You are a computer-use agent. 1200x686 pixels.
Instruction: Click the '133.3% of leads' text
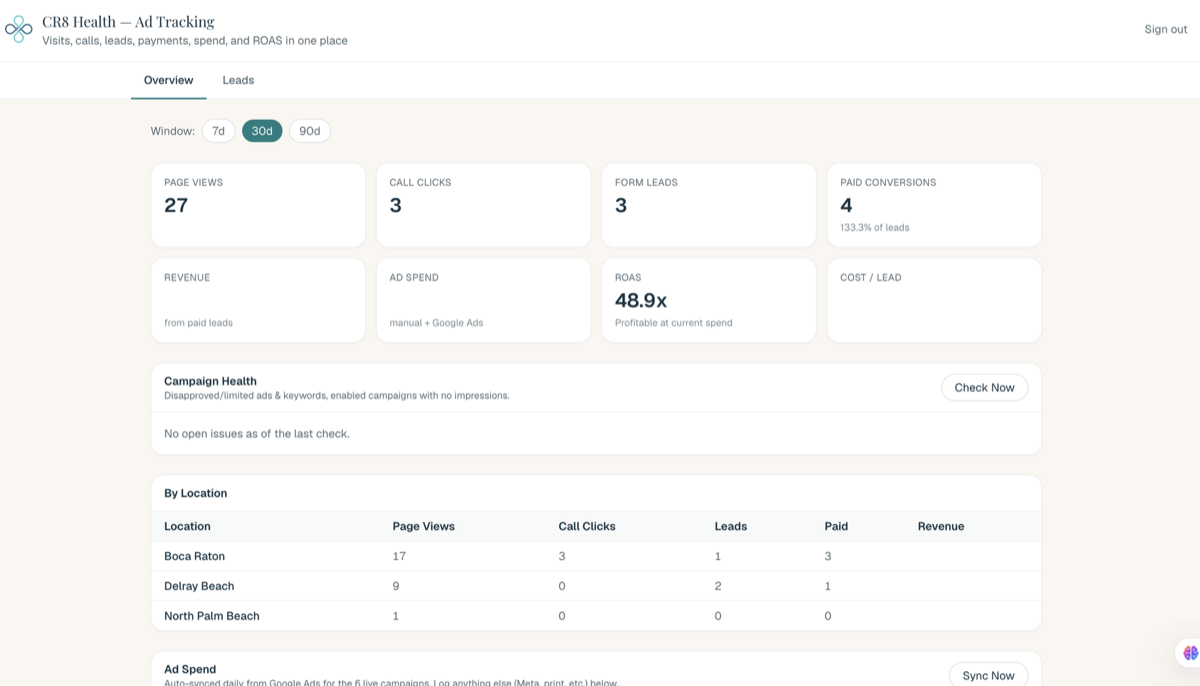(875, 228)
